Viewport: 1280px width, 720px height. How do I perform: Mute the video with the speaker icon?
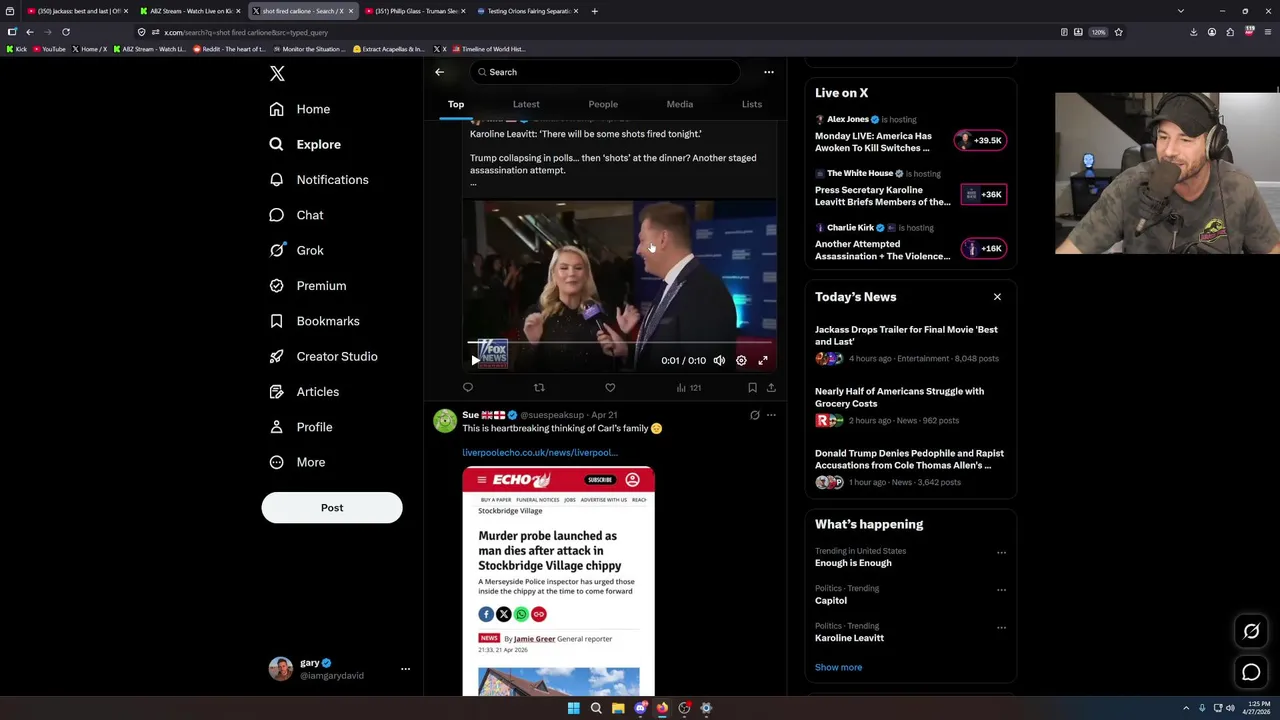pos(719,360)
